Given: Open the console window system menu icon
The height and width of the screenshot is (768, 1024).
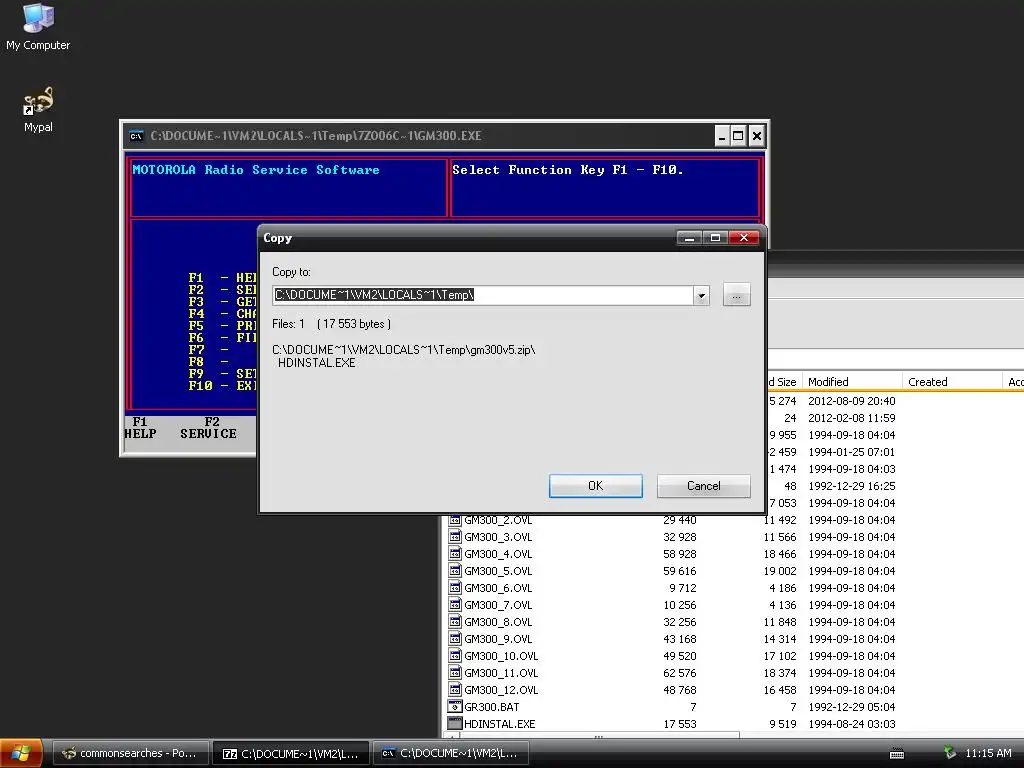Looking at the screenshot, I should (x=136, y=136).
